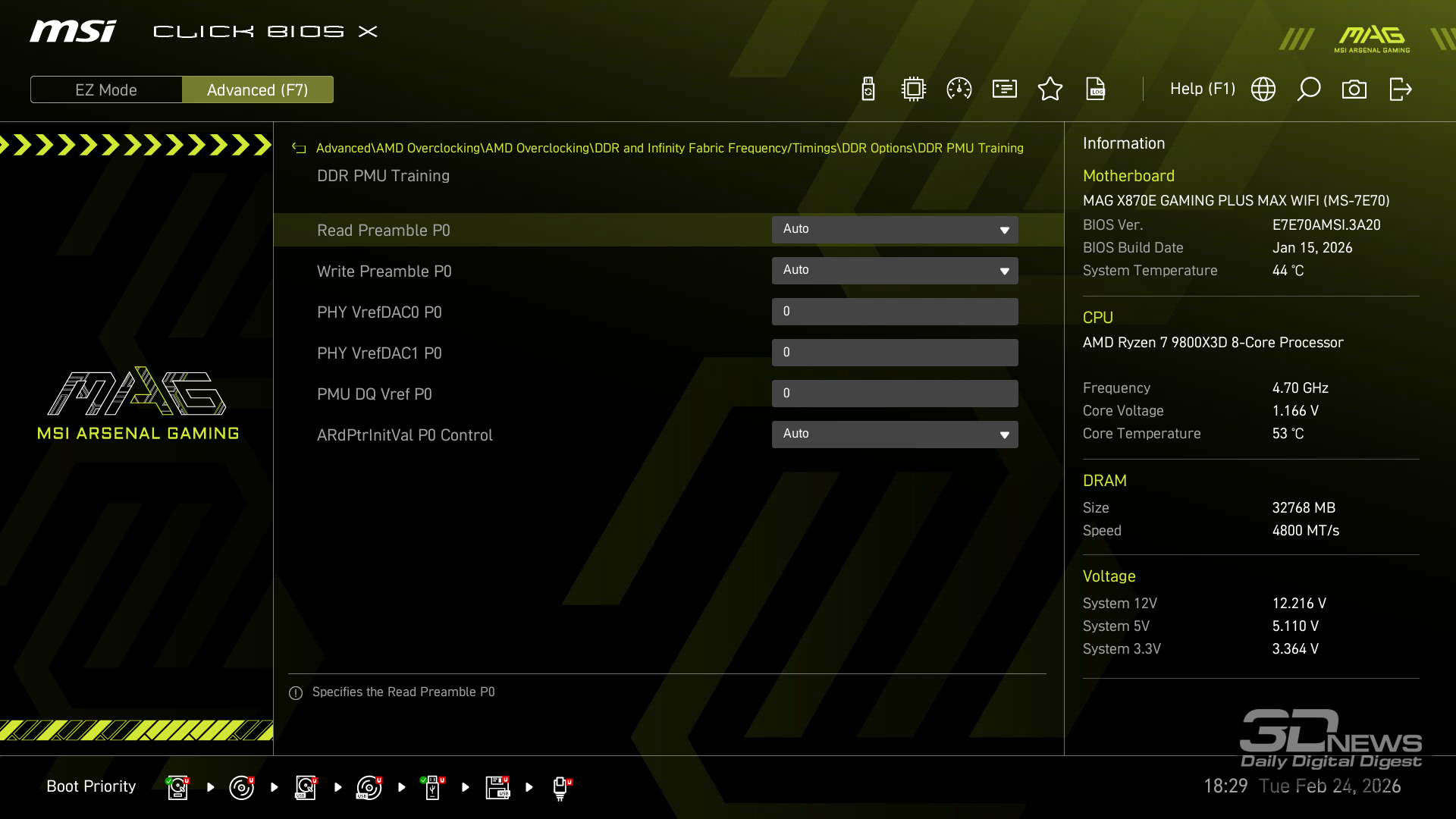Click the back arrow beside the breadcrumb path

(x=299, y=149)
